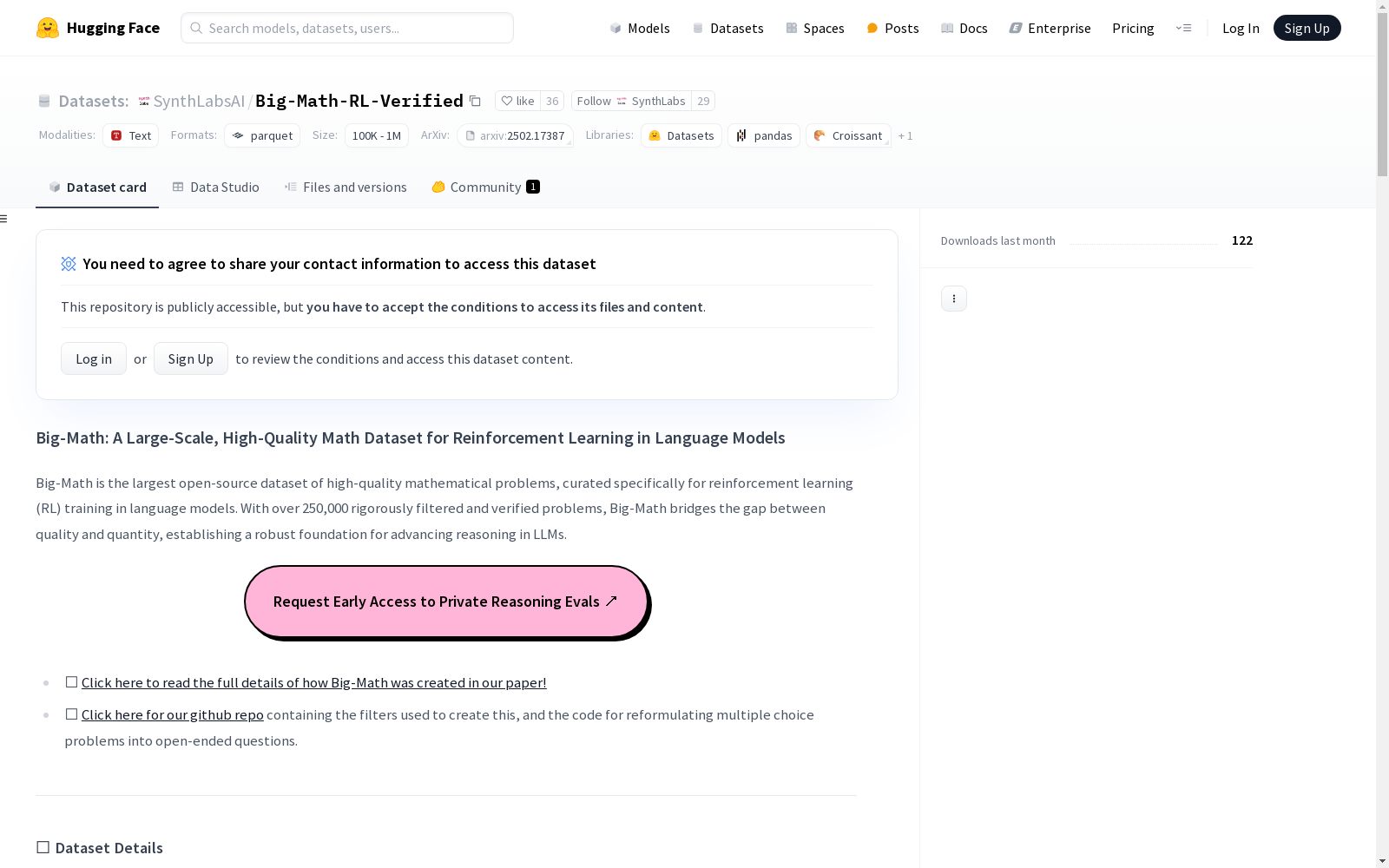The image size is (1389, 868).
Task: Open the Big-Math-RL-Verified dataset title link
Action: point(359,101)
